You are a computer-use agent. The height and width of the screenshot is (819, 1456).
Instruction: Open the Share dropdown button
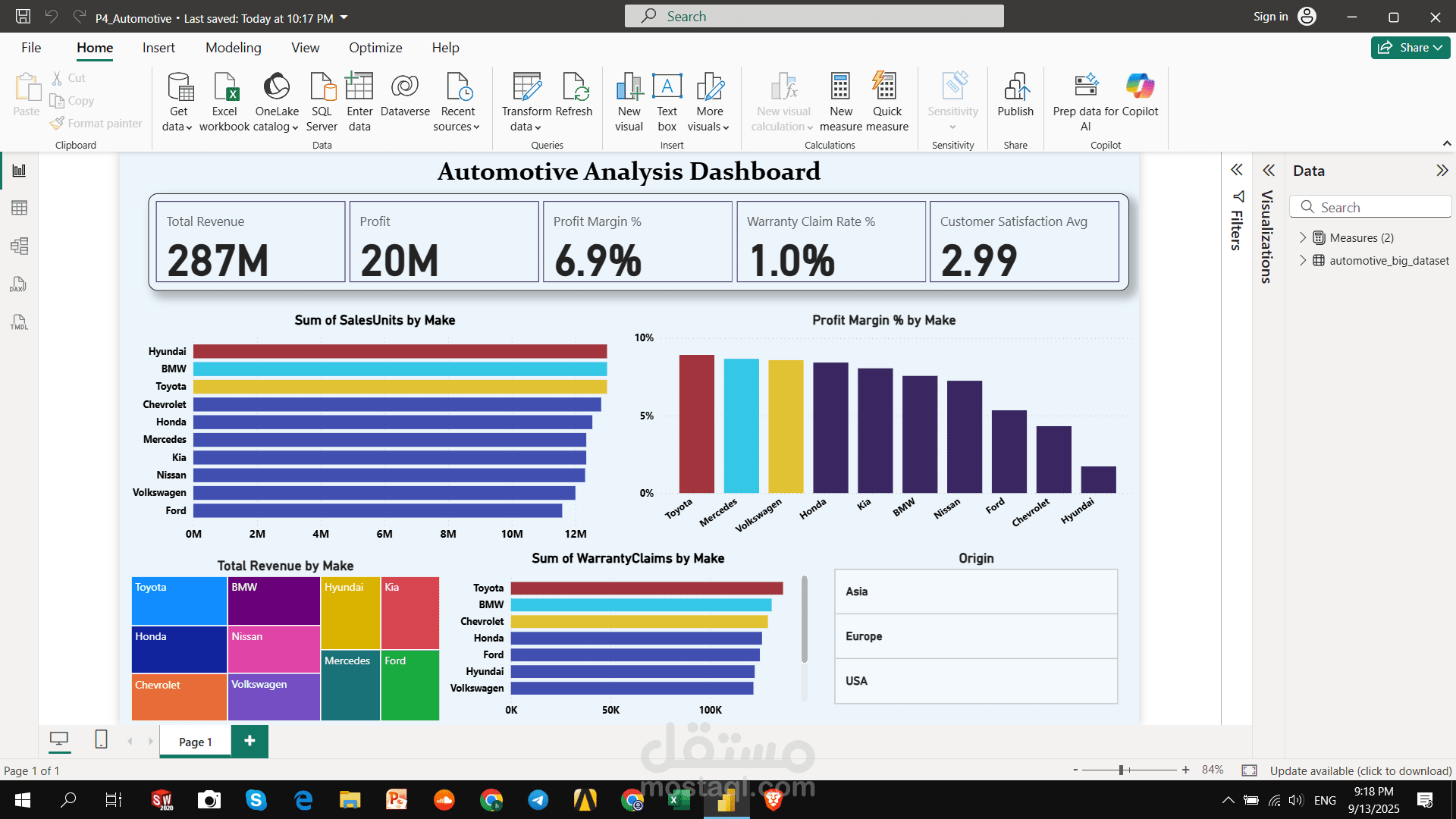tap(1410, 47)
